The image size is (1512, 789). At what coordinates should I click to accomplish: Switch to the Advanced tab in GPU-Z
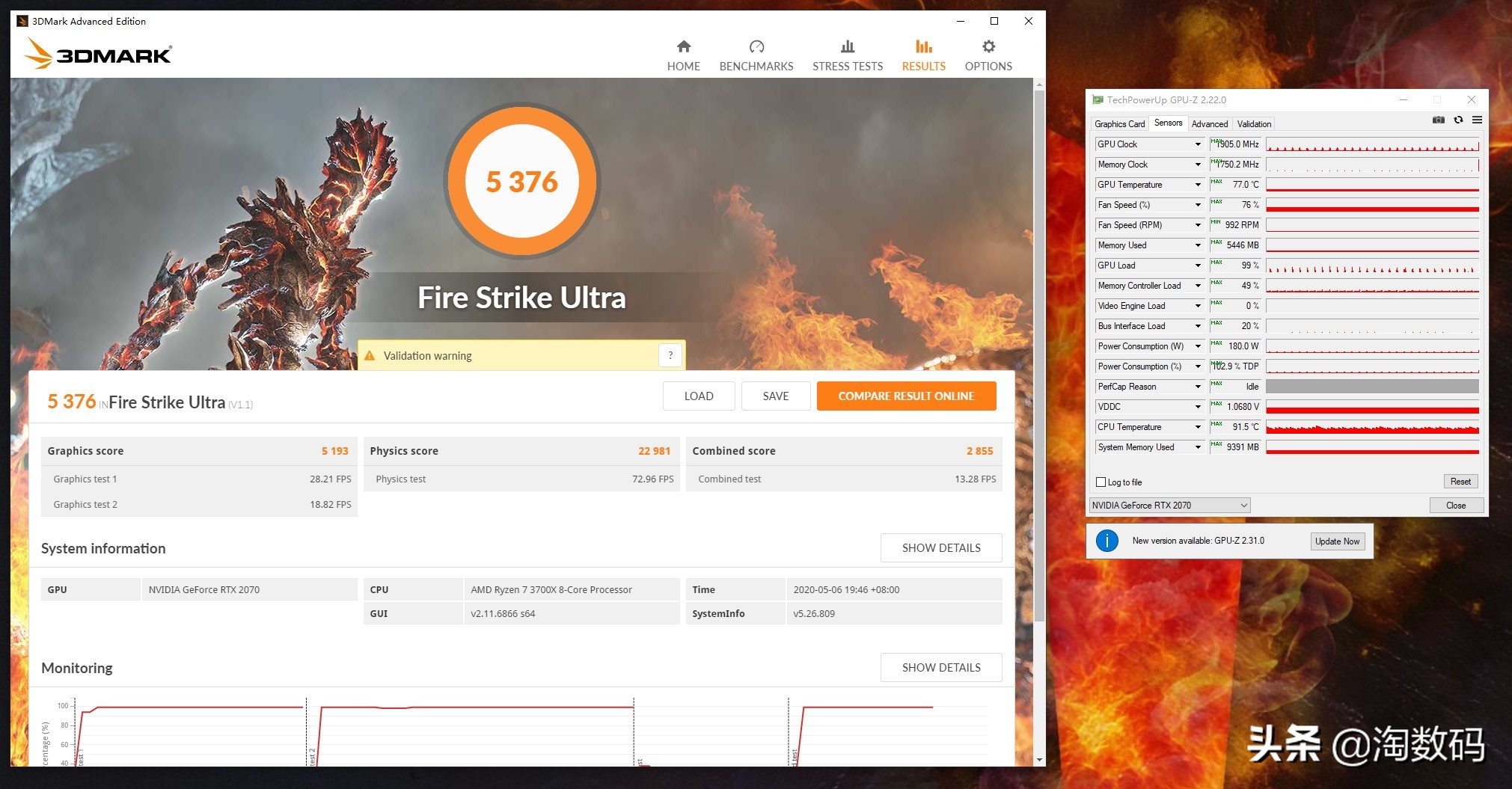[x=1209, y=123]
